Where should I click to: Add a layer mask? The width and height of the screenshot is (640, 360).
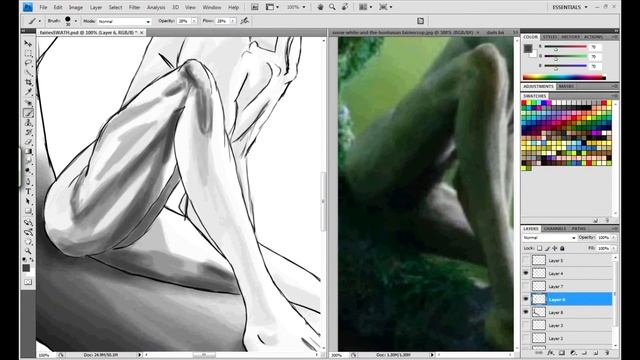(x=562, y=353)
